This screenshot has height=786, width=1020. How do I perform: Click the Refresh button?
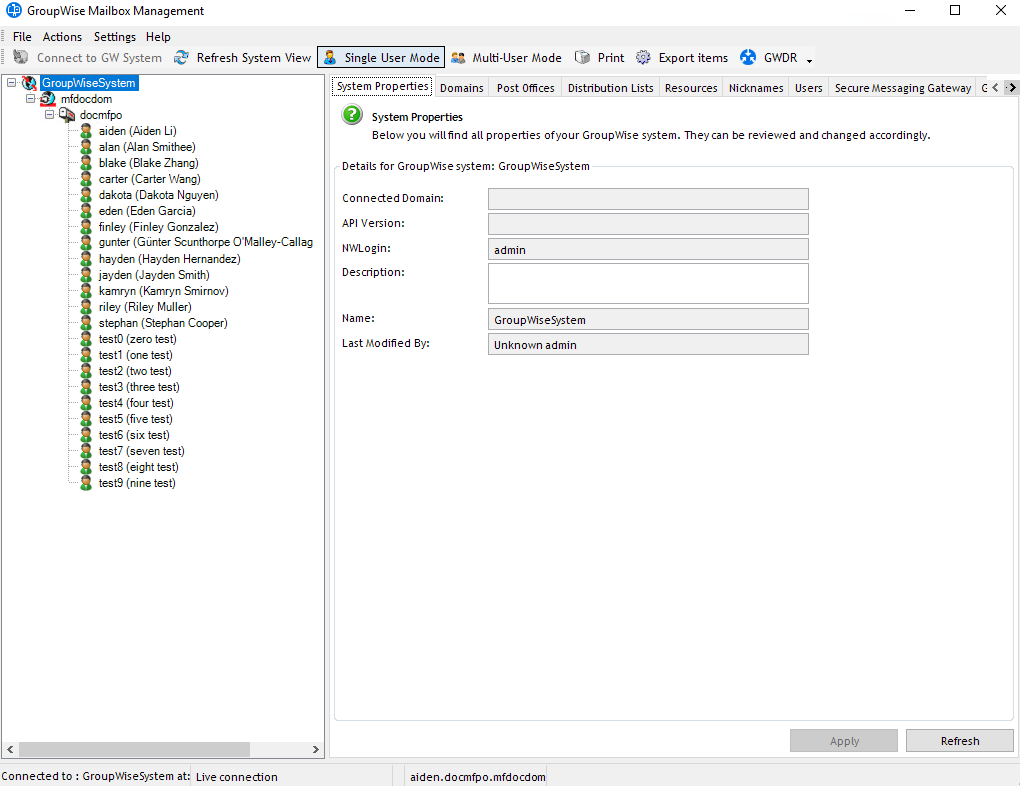click(960, 740)
